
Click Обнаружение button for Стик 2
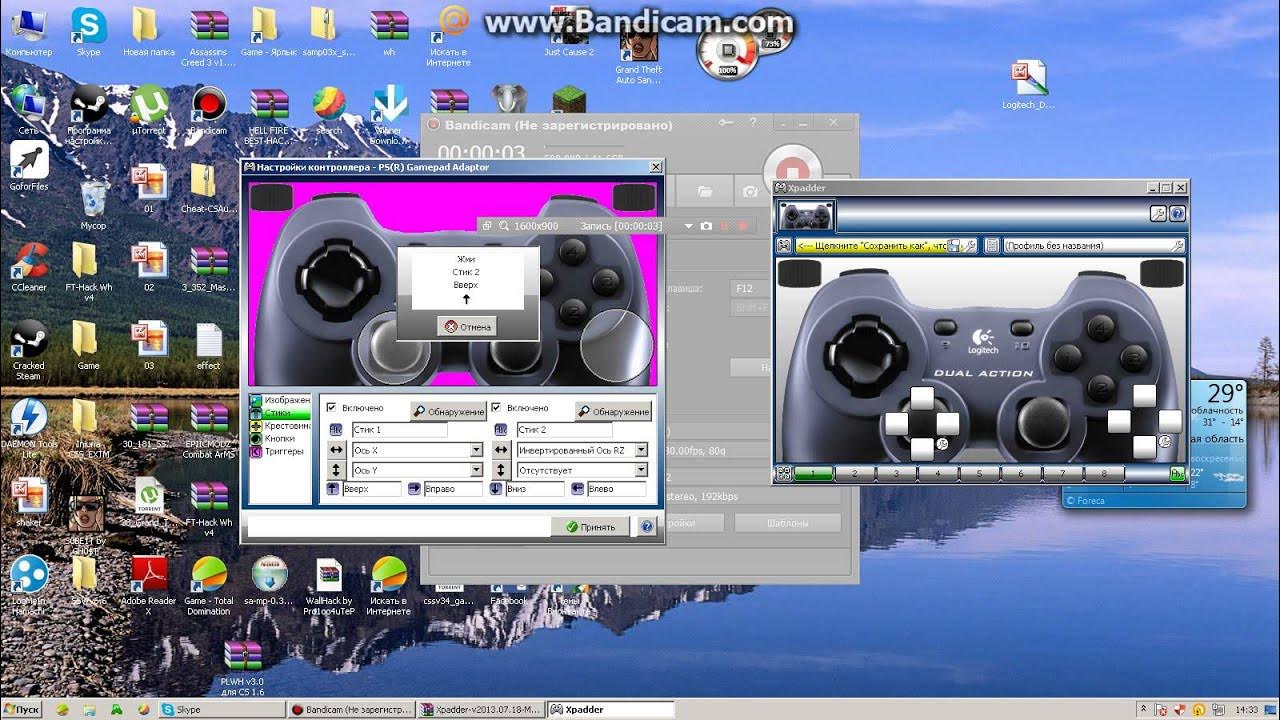[x=612, y=411]
